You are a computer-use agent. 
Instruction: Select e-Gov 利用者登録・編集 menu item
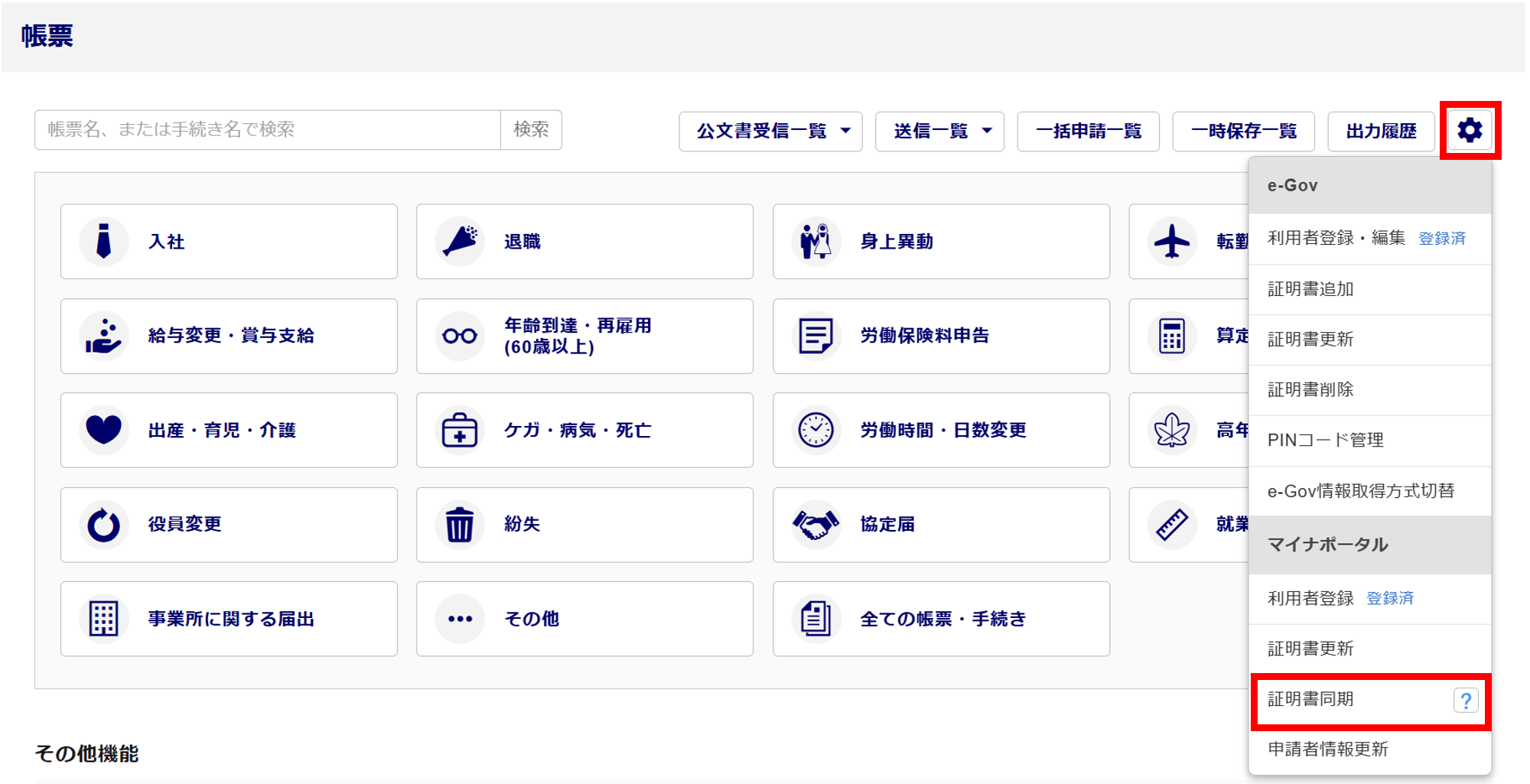point(1369,239)
